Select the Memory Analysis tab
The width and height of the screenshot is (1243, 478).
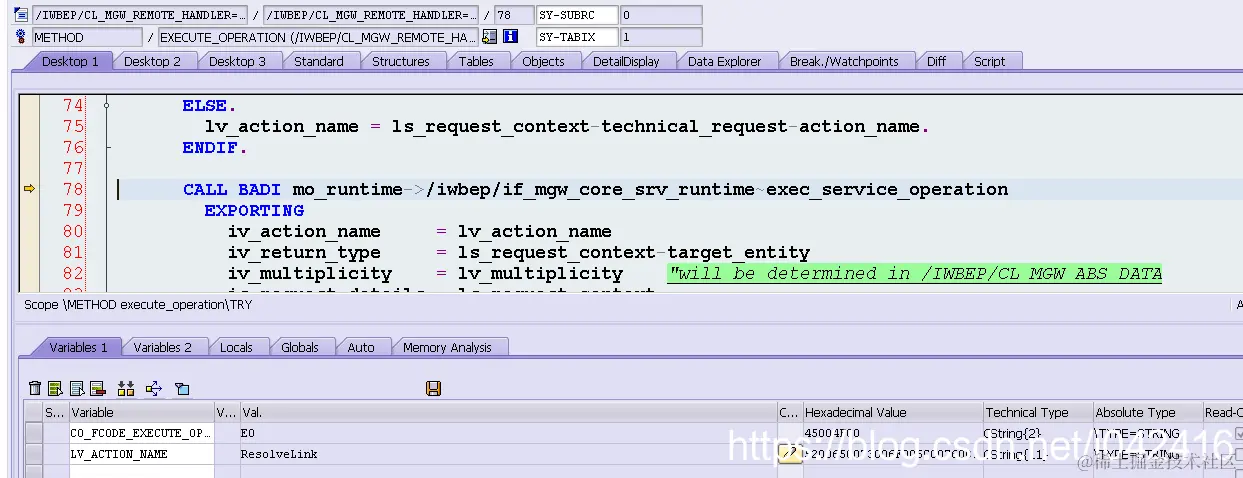(x=447, y=347)
